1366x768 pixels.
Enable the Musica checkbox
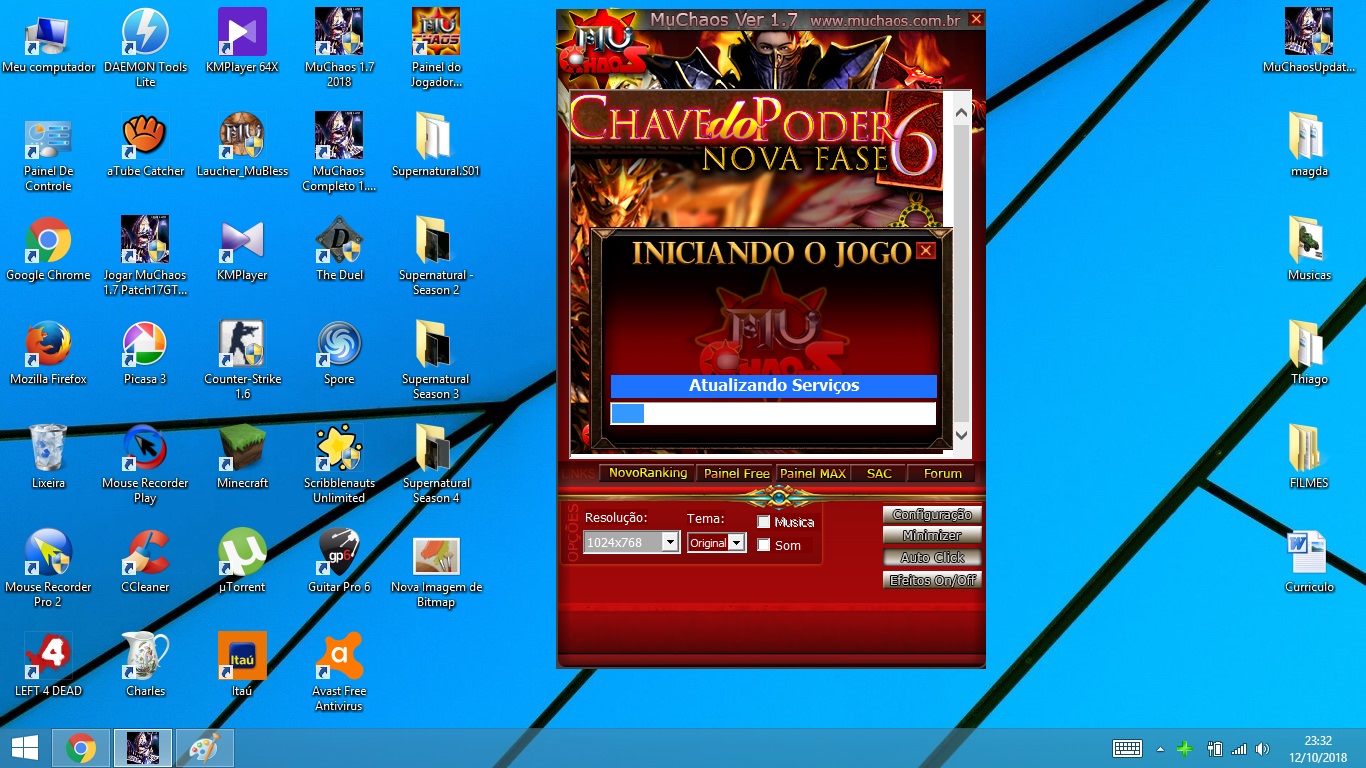click(x=764, y=522)
